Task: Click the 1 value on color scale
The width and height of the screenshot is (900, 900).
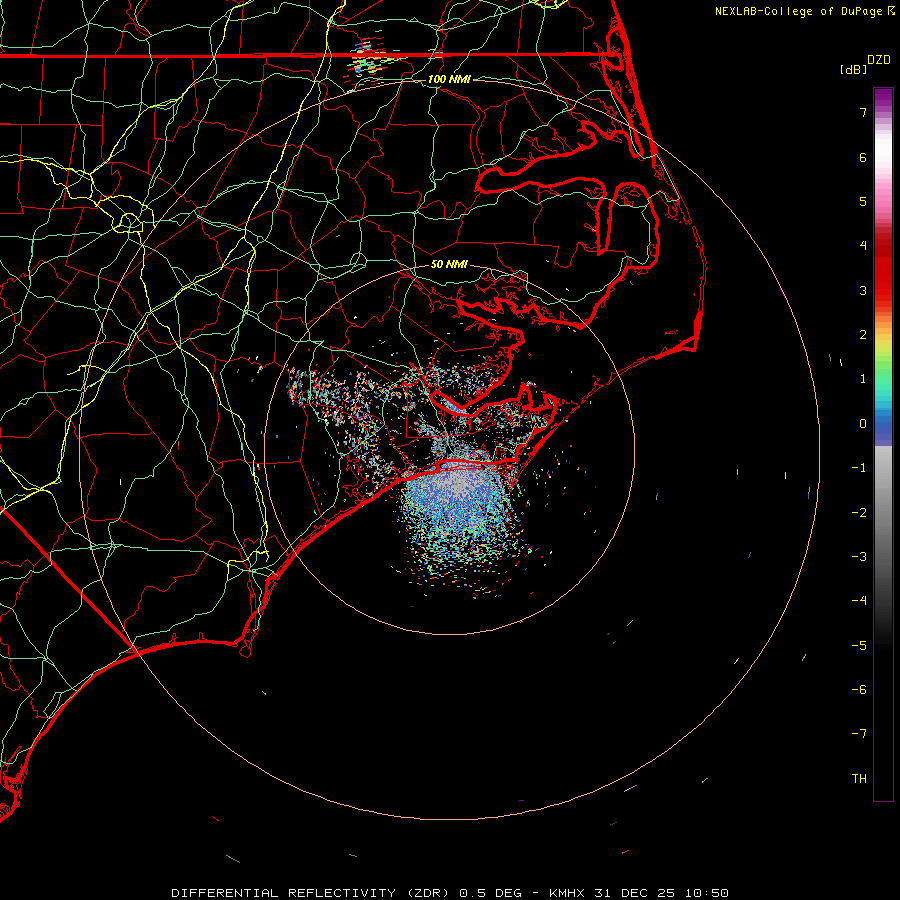Action: click(863, 379)
